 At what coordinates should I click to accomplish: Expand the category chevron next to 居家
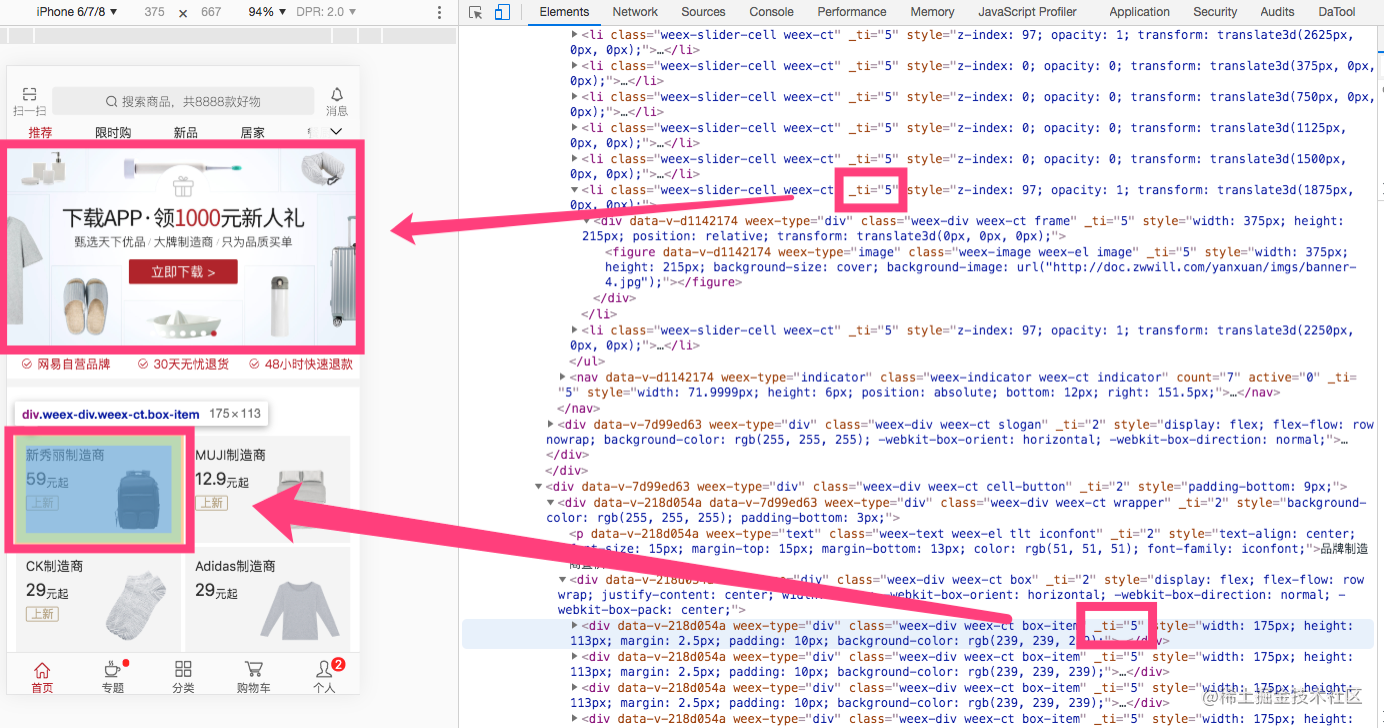pos(336,132)
